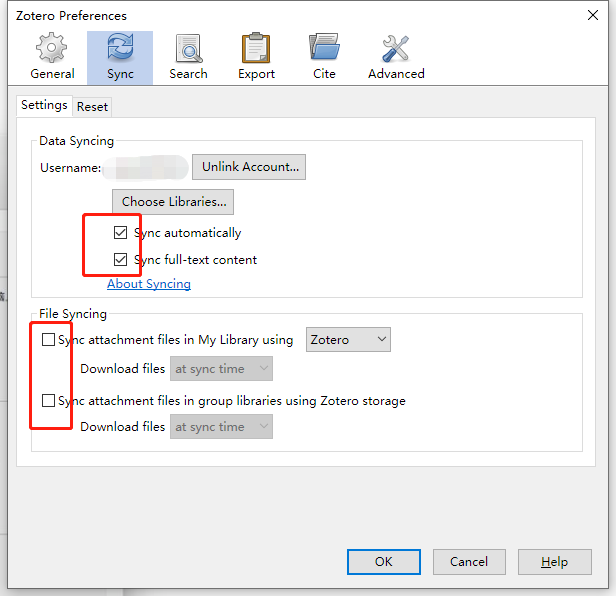
Task: Switch to the Settings tab
Action: [x=44, y=105]
